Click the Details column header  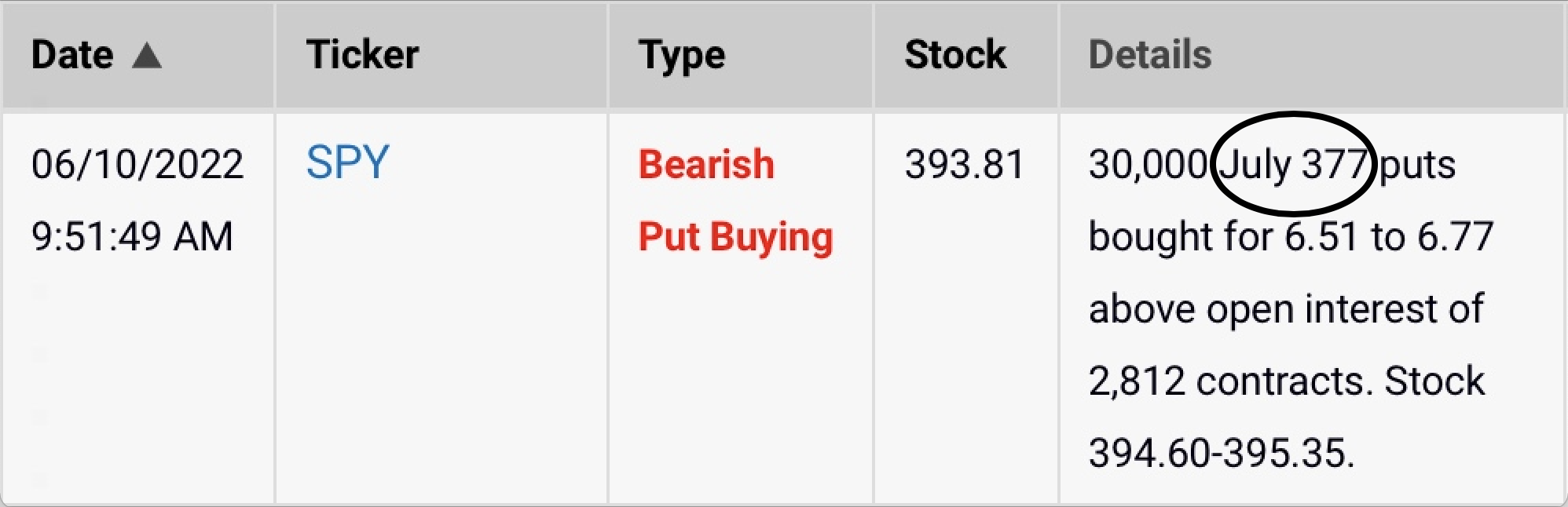1150,55
